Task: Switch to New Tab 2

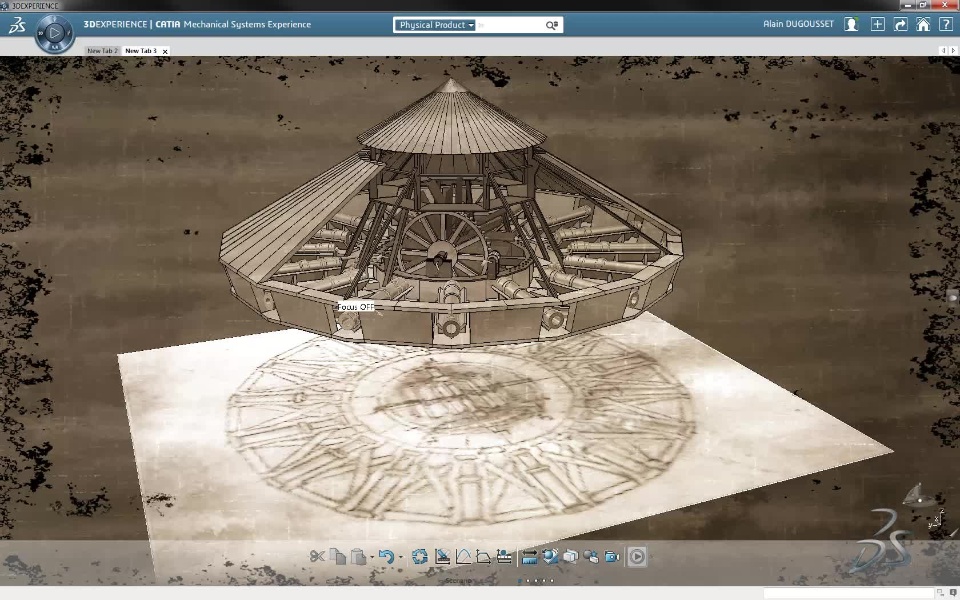Action: (x=102, y=51)
